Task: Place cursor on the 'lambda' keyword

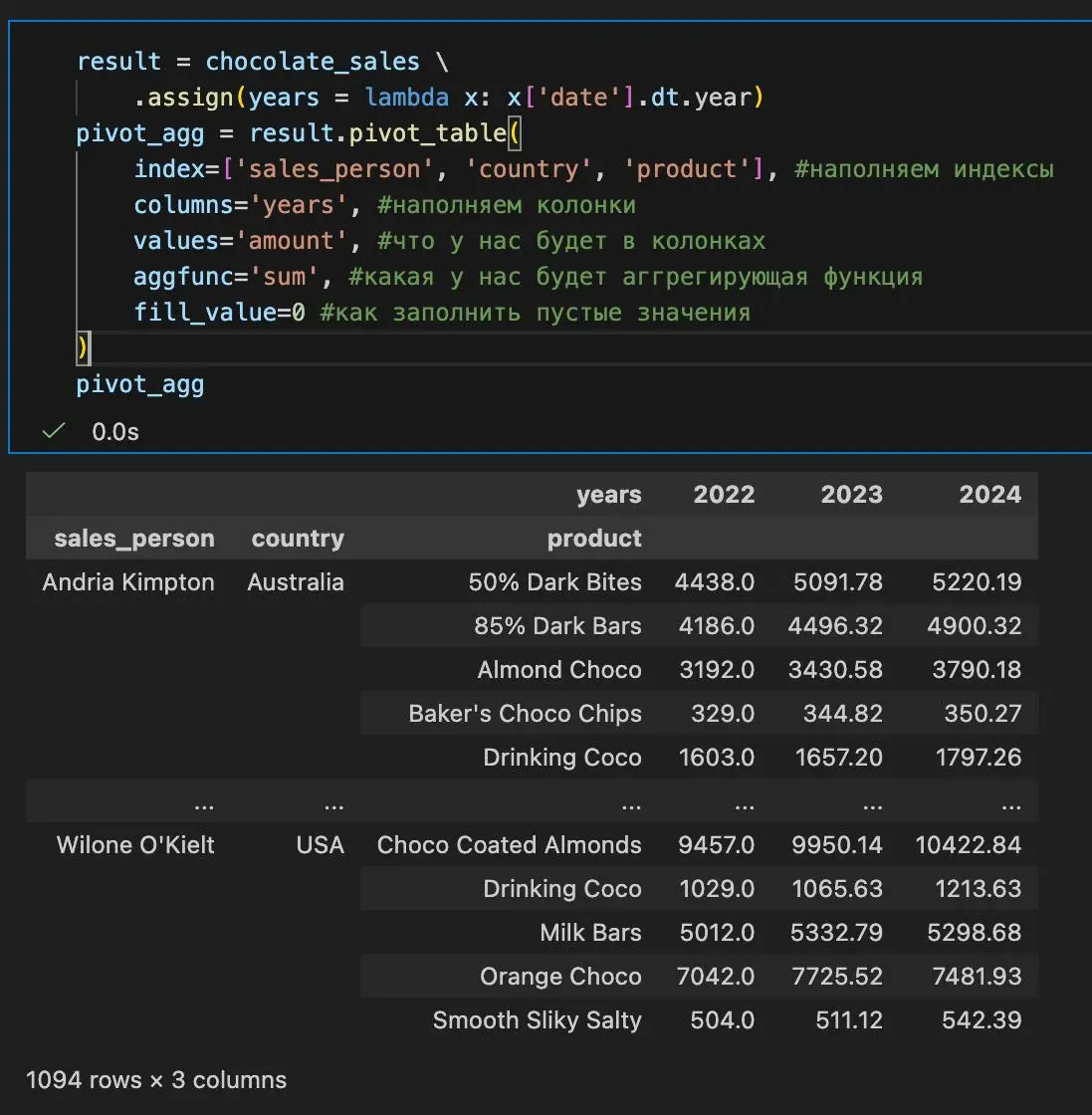Action: coord(407,98)
